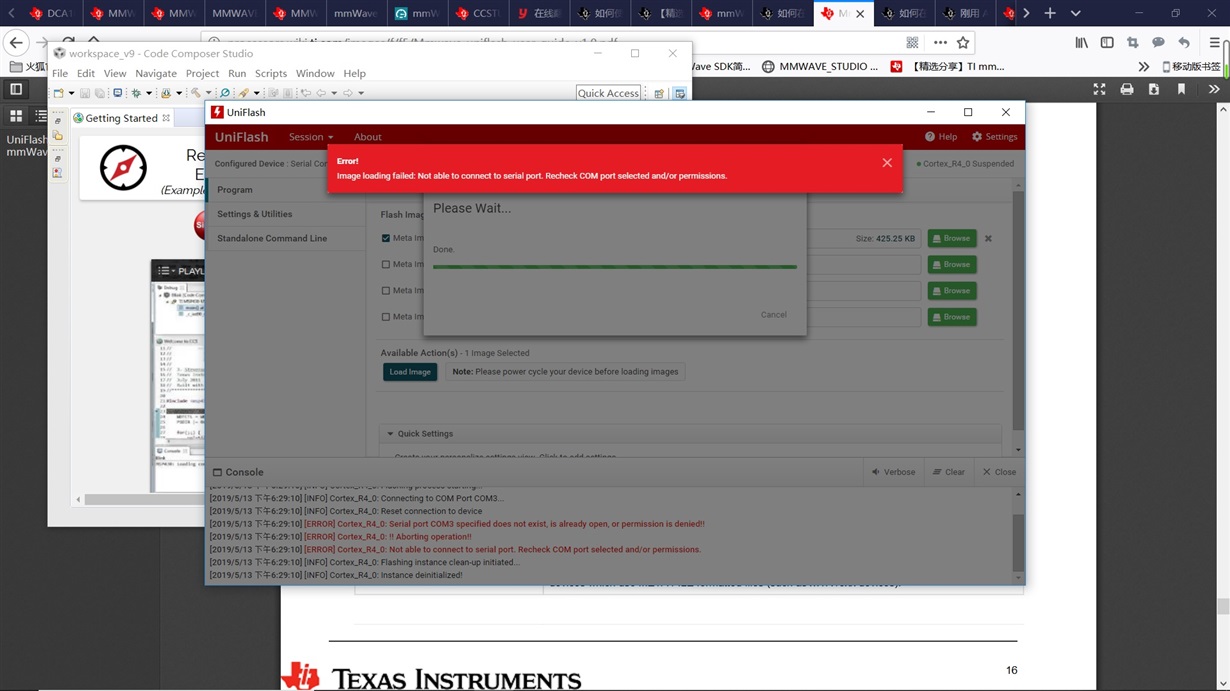Open the CCS Project menu
1230x691 pixels.
[x=202, y=74]
